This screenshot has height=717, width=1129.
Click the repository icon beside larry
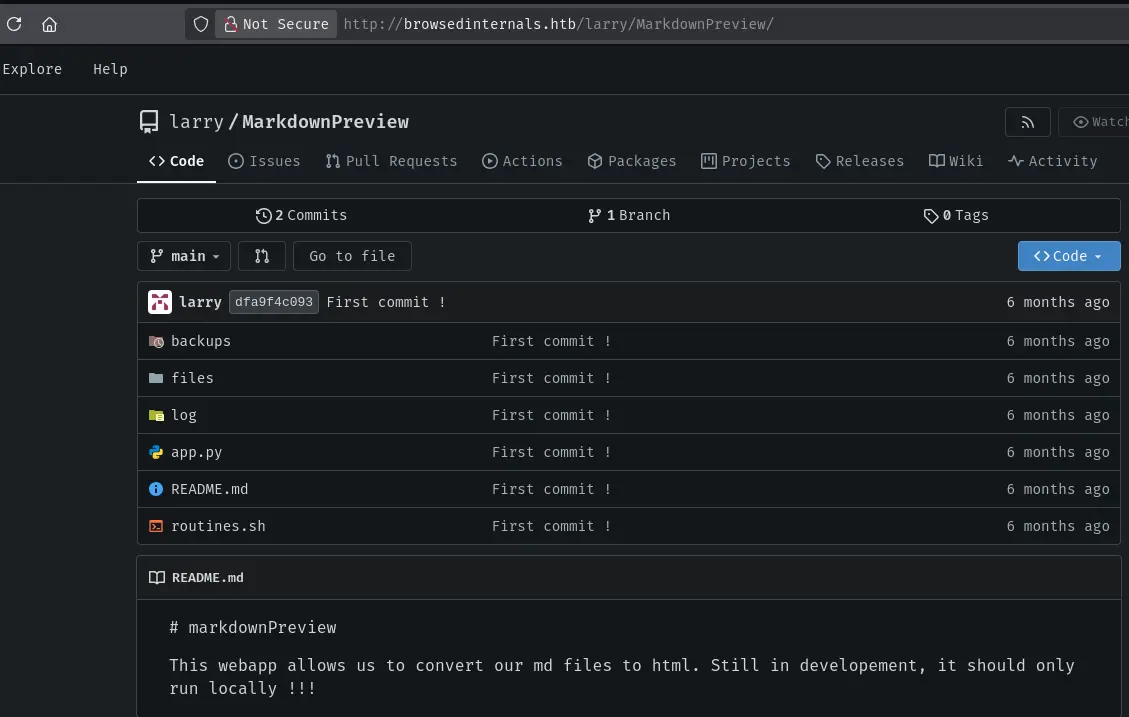pos(149,122)
